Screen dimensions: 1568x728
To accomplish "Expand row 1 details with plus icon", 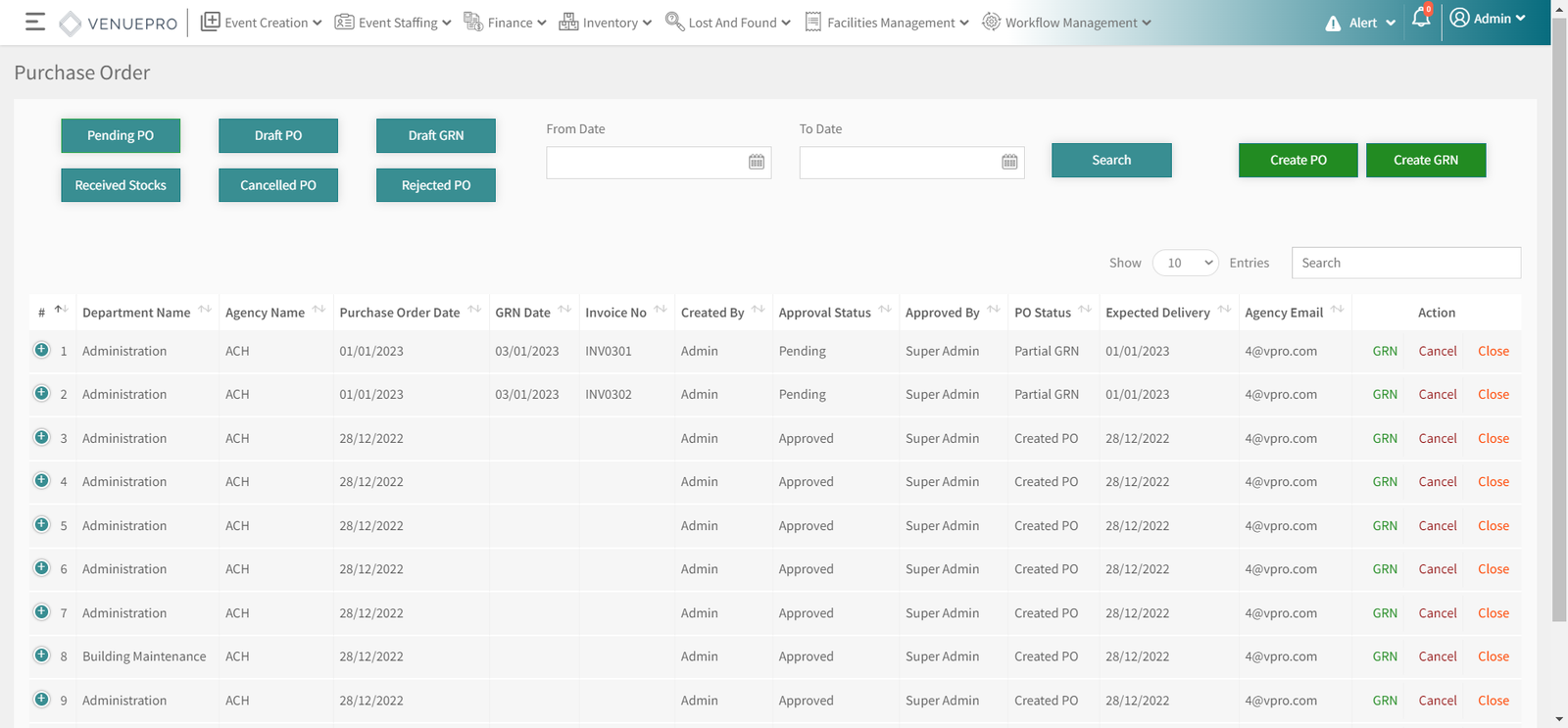I will [x=41, y=350].
